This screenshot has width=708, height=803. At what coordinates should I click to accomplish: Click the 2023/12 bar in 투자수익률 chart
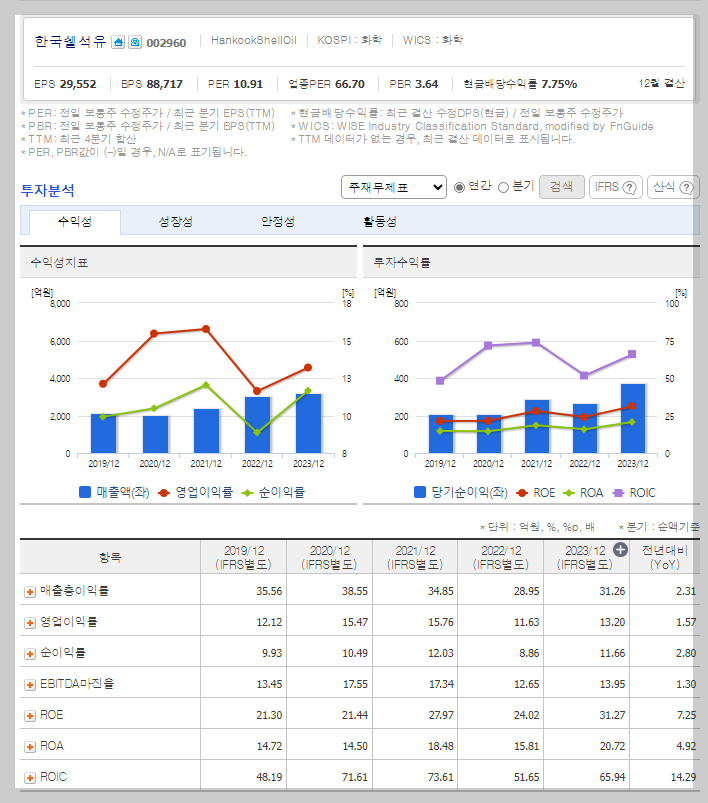(633, 419)
